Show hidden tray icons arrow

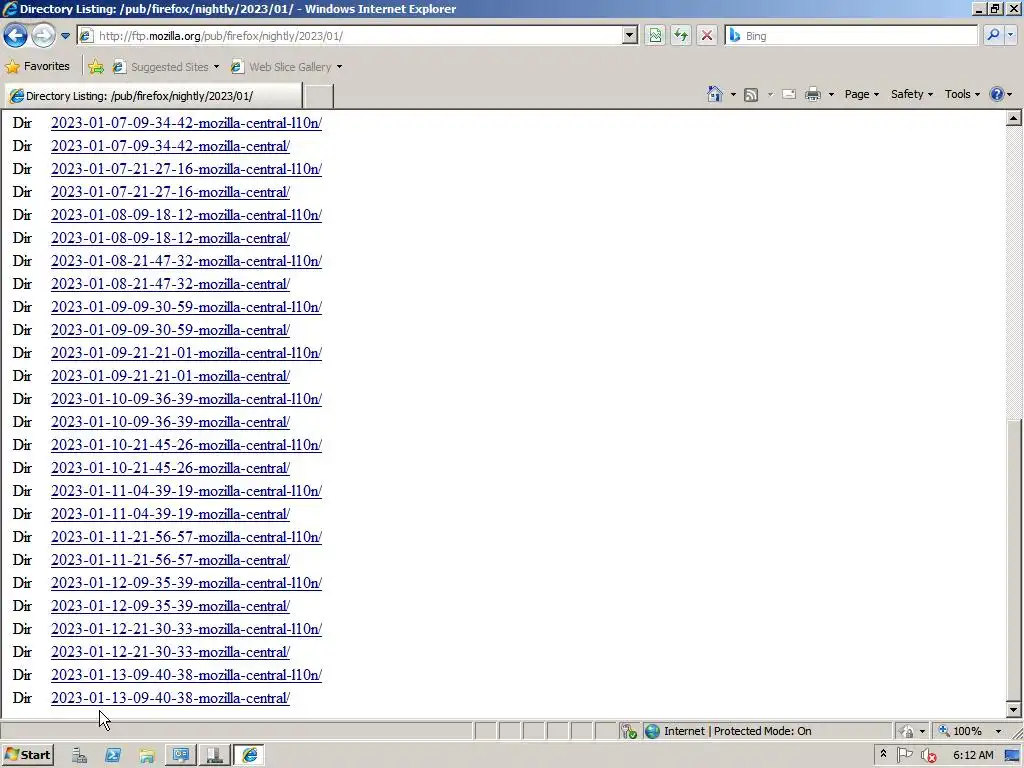(883, 754)
